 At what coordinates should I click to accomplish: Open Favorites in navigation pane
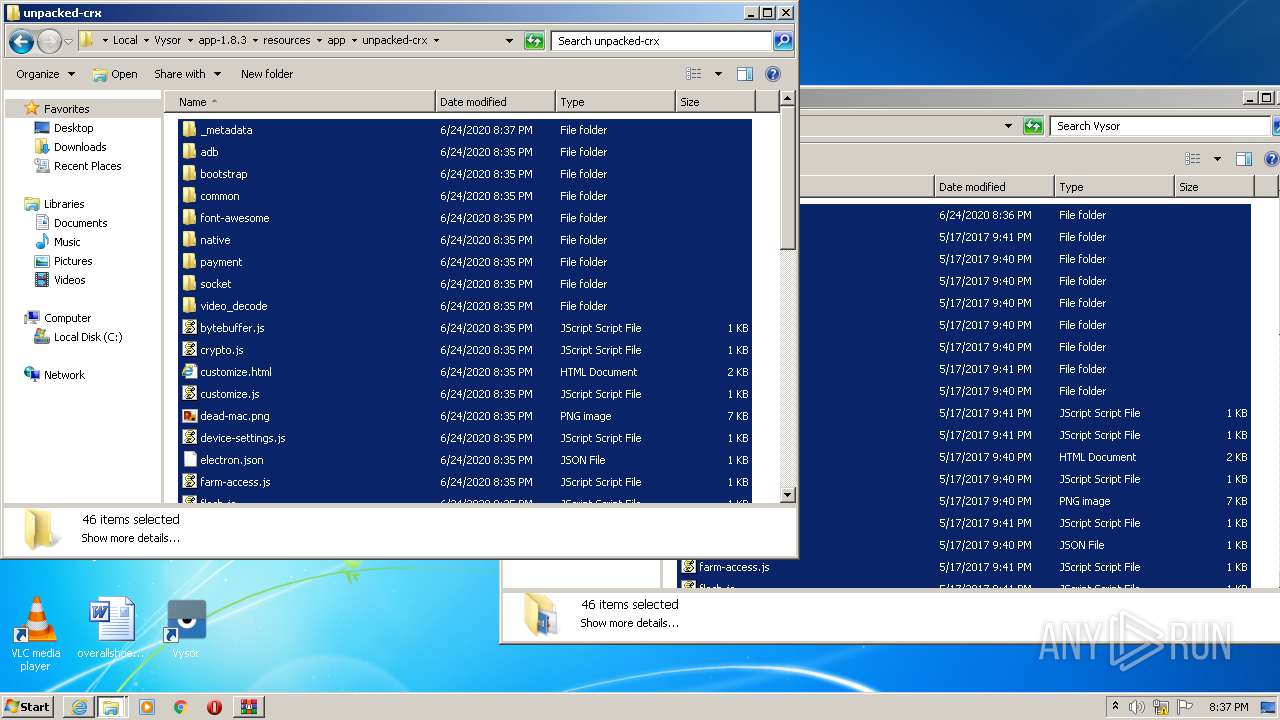tap(66, 109)
